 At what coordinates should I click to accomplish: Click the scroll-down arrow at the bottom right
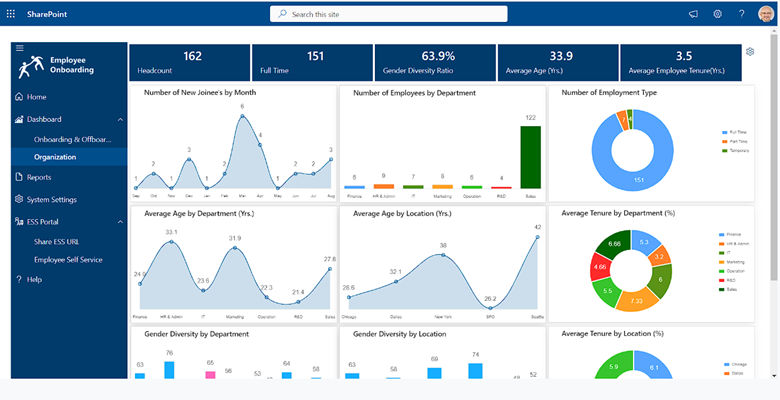pyautogui.click(x=774, y=375)
